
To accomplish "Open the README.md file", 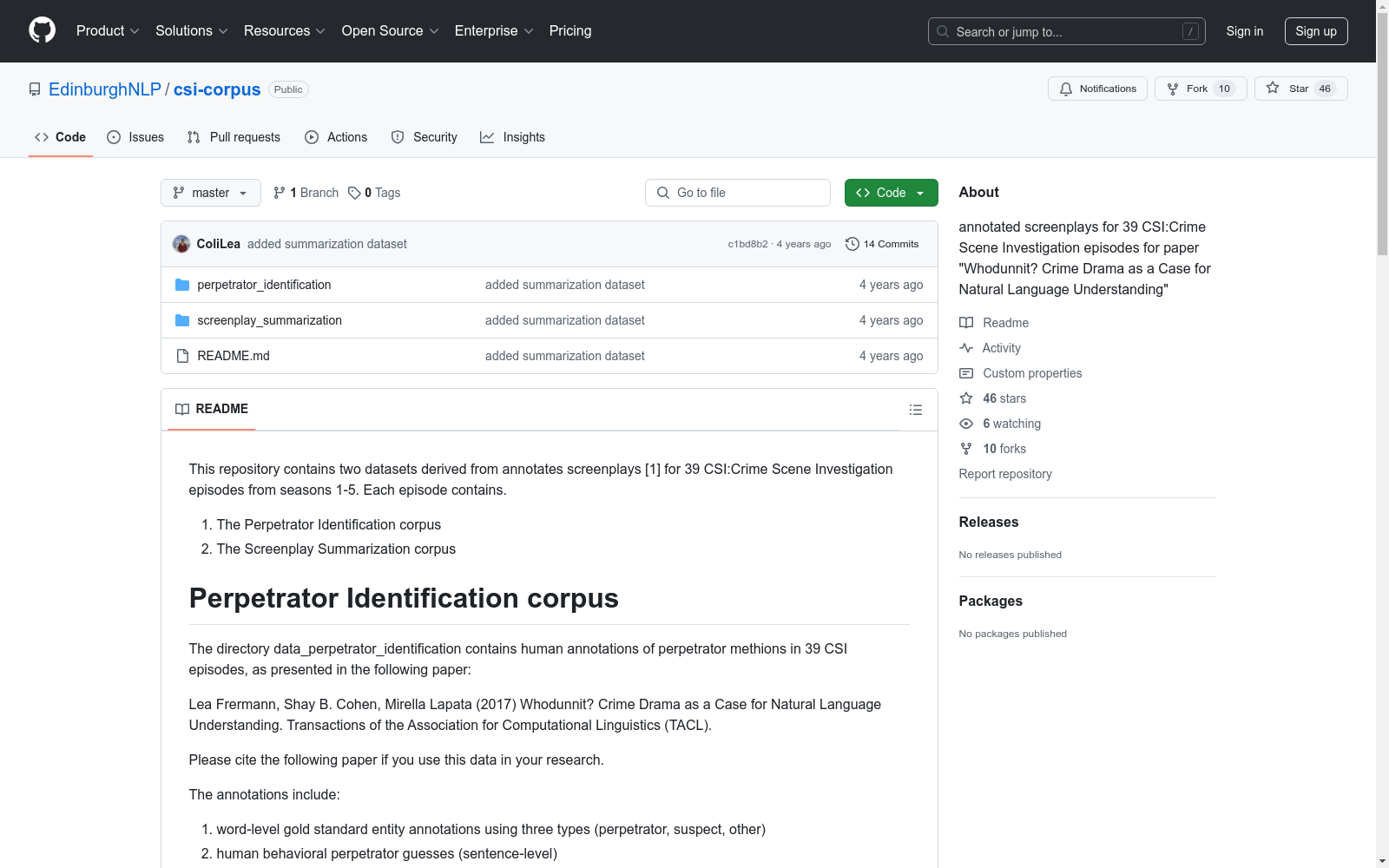I will click(234, 356).
